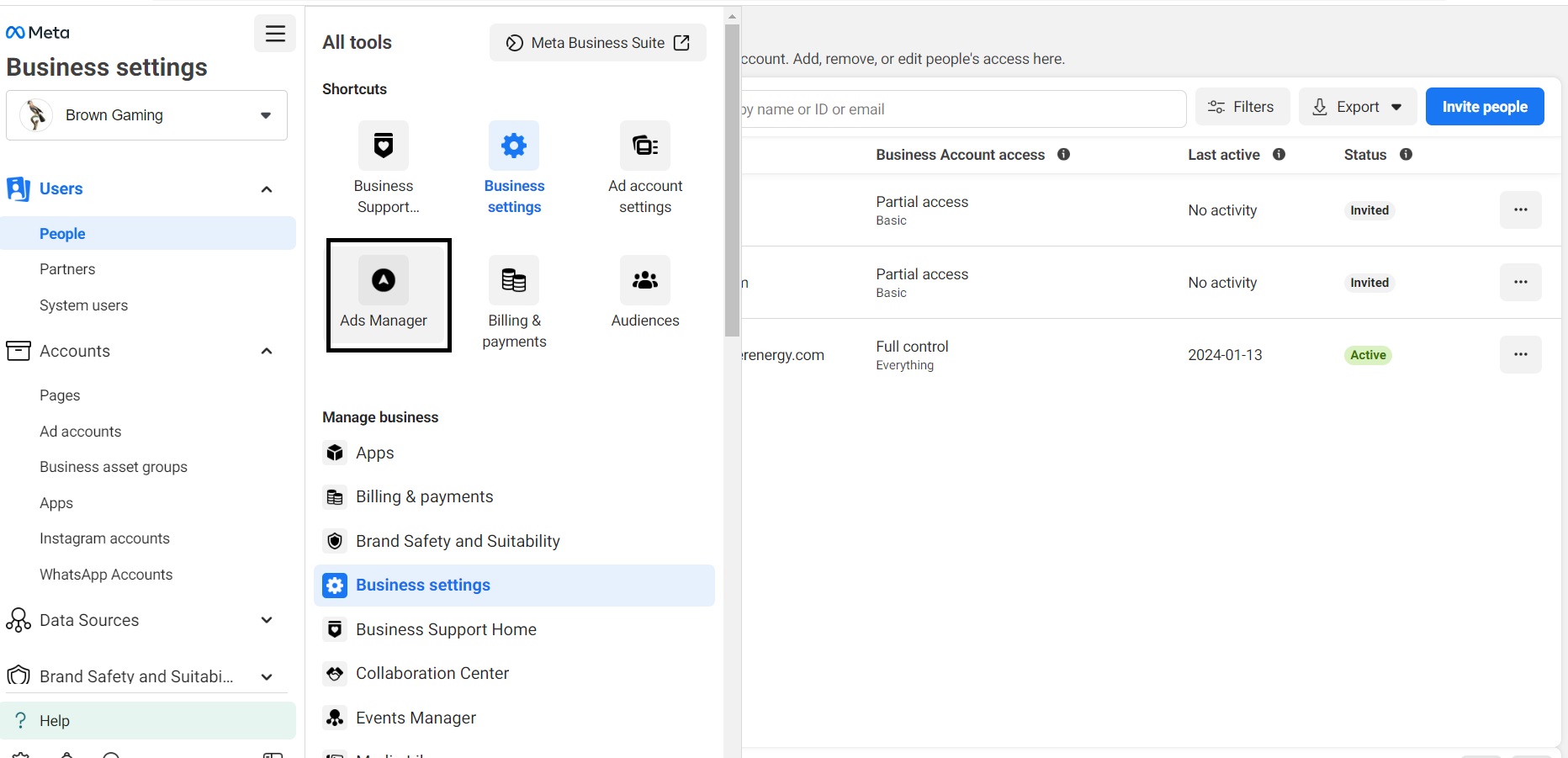Open options menu for 2024-01-13 active user

1520,355
